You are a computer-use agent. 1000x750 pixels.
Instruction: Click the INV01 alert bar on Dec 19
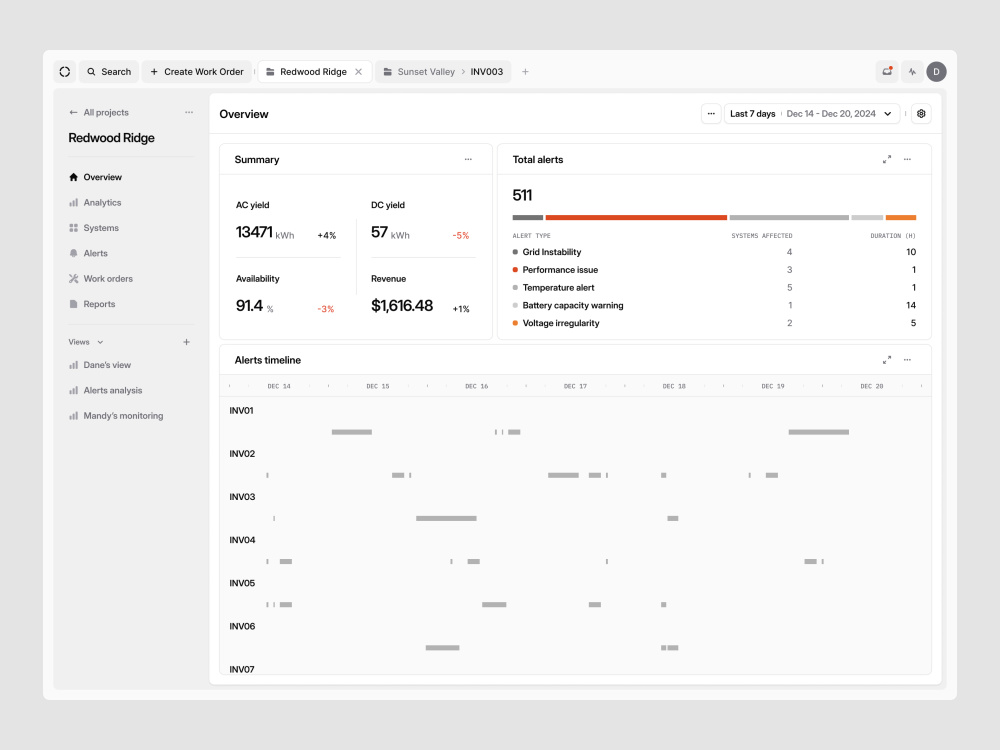point(818,432)
